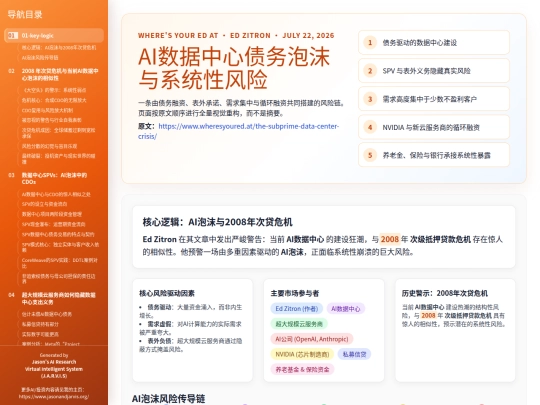Open 被忽视的警告与行业自我表彰 entry

tap(52, 120)
